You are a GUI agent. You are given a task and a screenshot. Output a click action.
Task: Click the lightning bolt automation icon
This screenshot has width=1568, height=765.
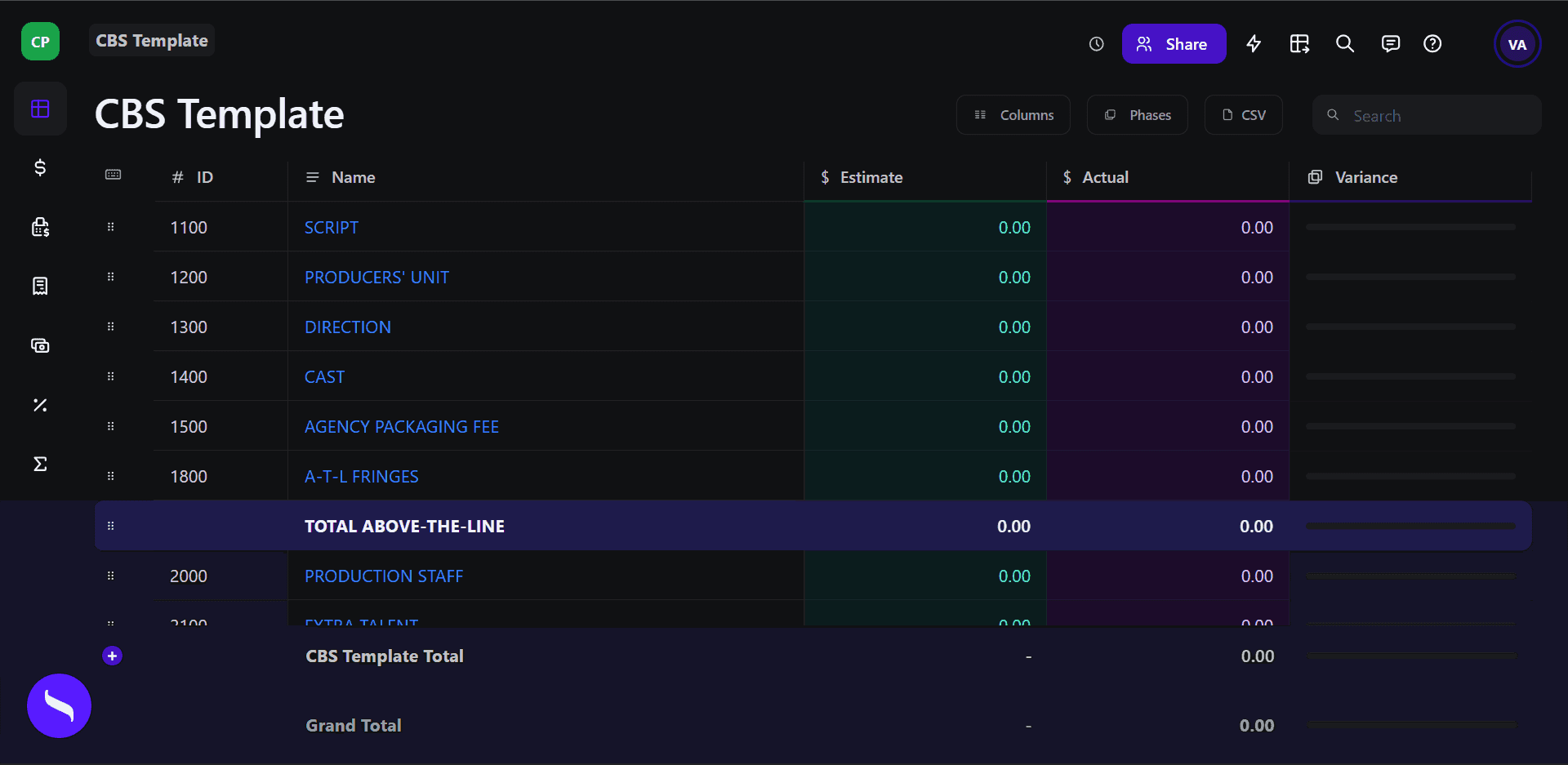tap(1254, 44)
